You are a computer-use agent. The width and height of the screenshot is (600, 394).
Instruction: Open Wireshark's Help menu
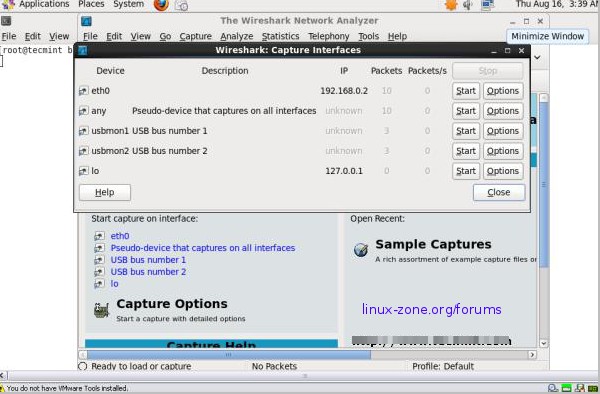397,36
